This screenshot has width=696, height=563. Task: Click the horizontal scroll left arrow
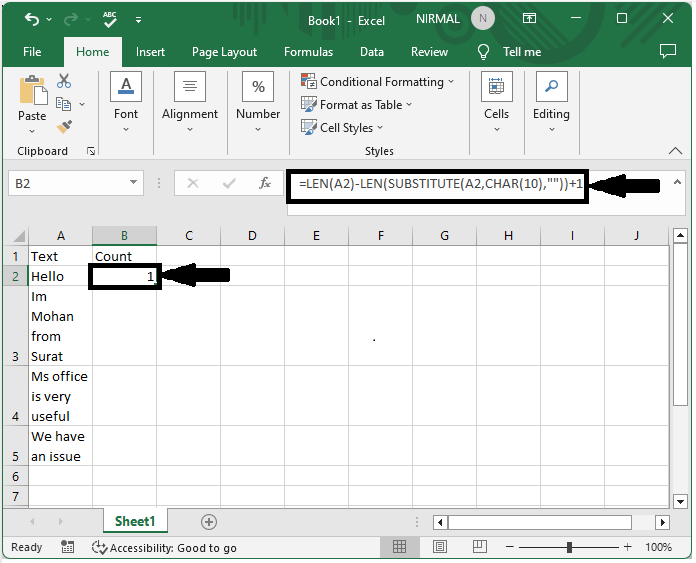[440, 522]
